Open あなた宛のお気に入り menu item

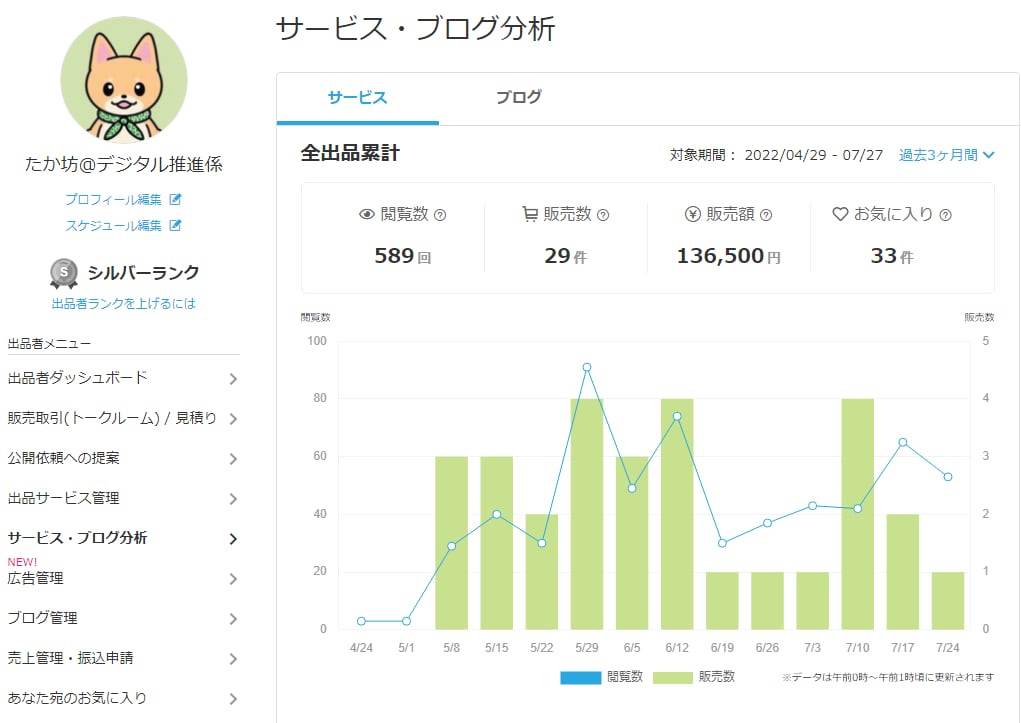pyautogui.click(x=77, y=698)
